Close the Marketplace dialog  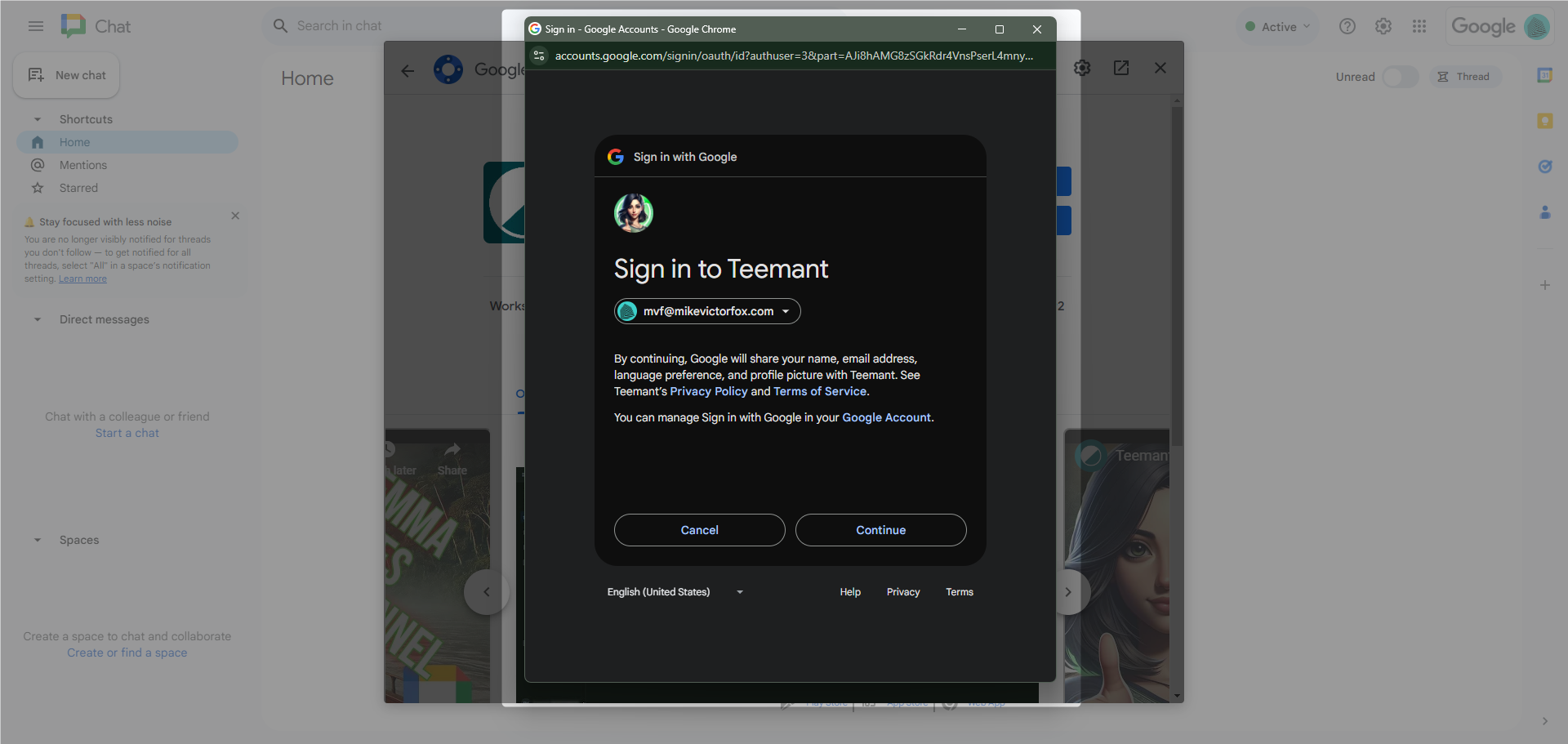click(x=1160, y=68)
